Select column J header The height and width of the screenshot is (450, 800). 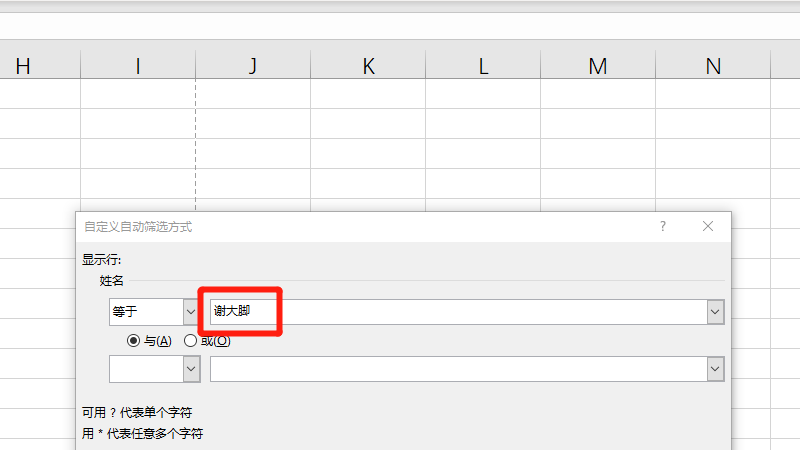pos(253,66)
